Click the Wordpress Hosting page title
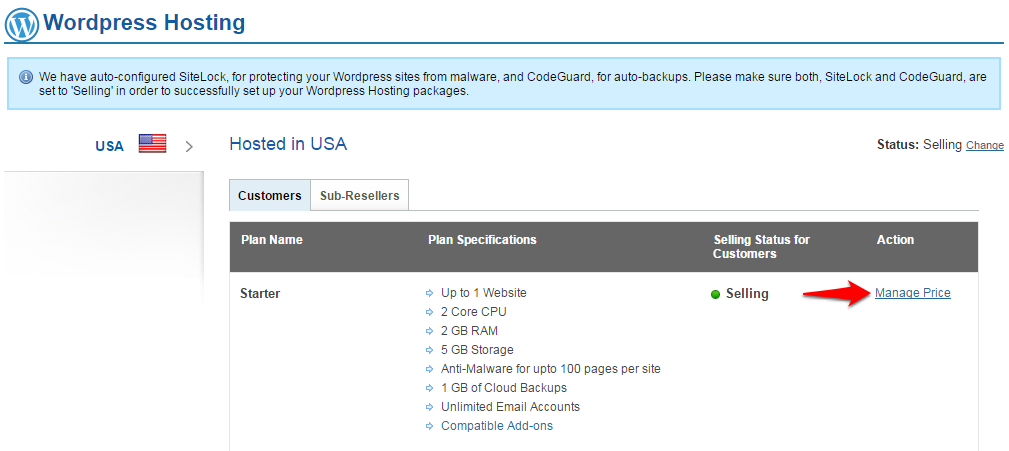This screenshot has width=1009, height=451. [x=144, y=22]
